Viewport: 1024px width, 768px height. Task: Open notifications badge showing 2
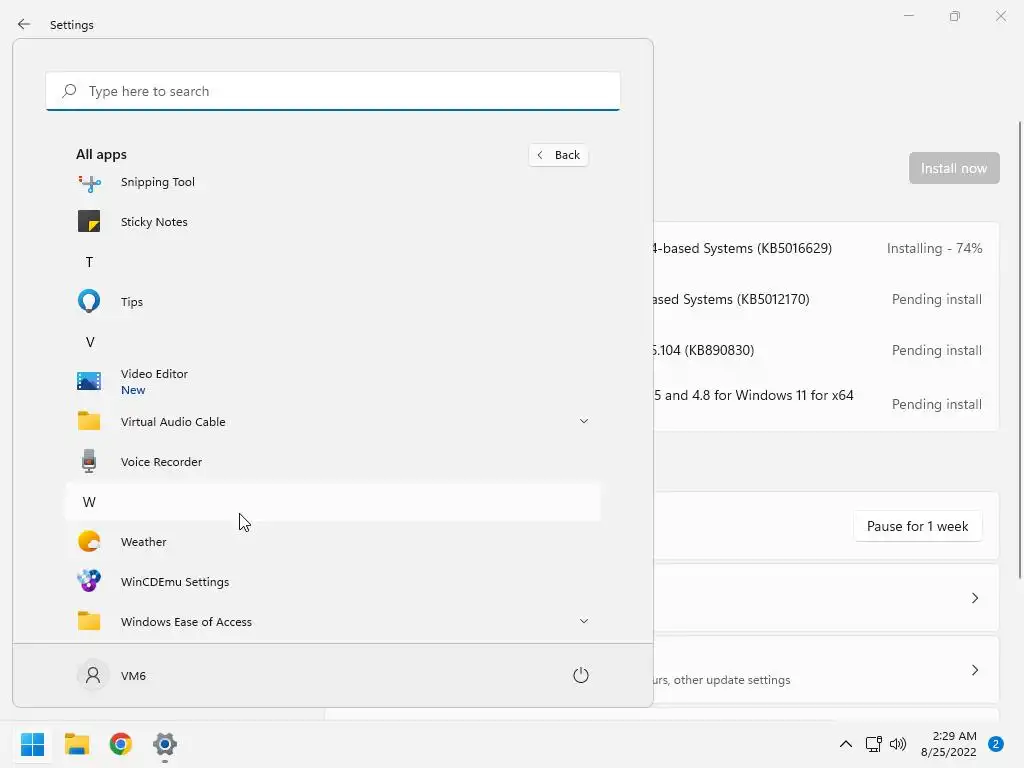(996, 744)
